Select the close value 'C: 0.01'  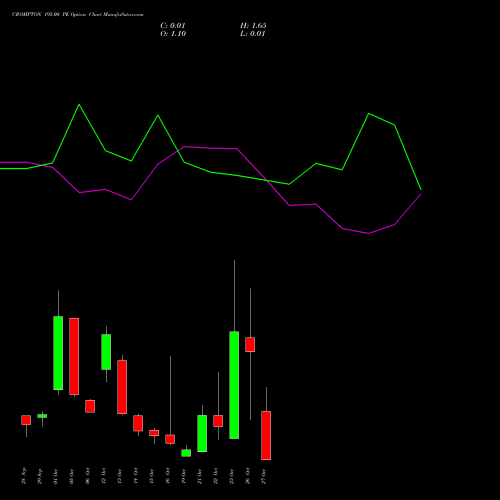click(x=173, y=26)
